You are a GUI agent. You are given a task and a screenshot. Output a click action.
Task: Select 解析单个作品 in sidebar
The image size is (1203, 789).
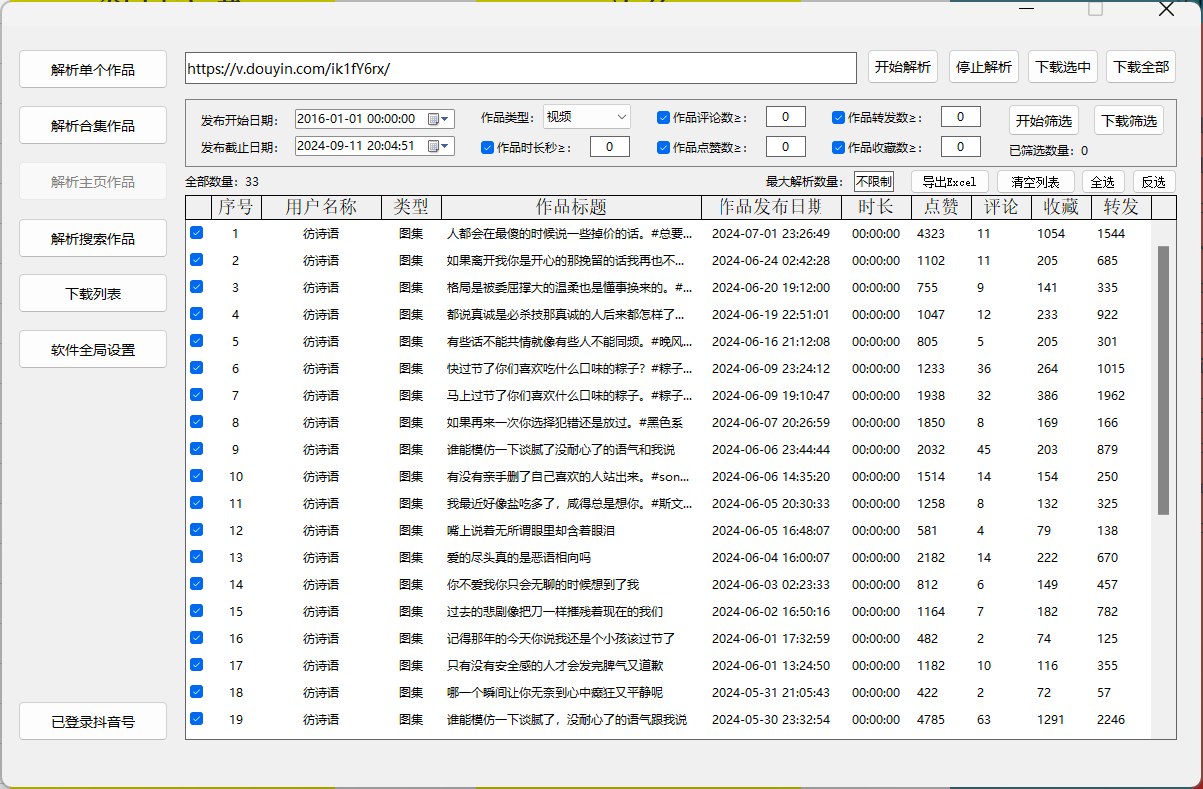pyautogui.click(x=93, y=70)
